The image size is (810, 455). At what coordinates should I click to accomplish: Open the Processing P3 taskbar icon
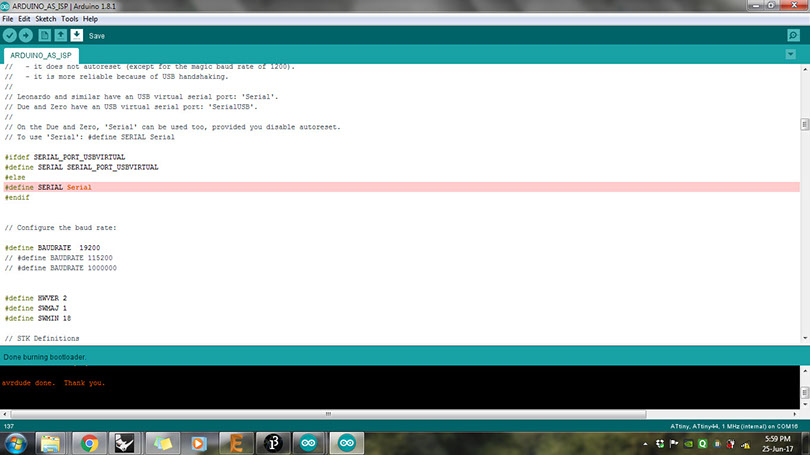(x=273, y=444)
